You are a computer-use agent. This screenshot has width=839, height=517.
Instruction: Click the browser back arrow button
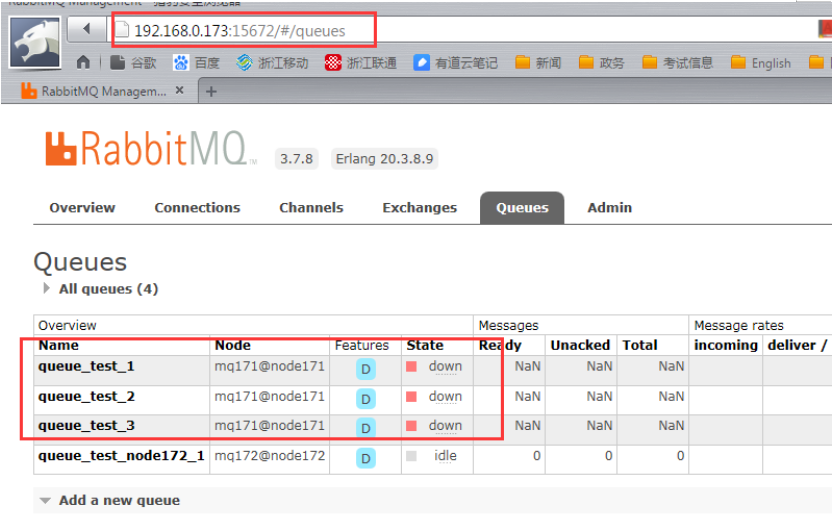pos(86,29)
